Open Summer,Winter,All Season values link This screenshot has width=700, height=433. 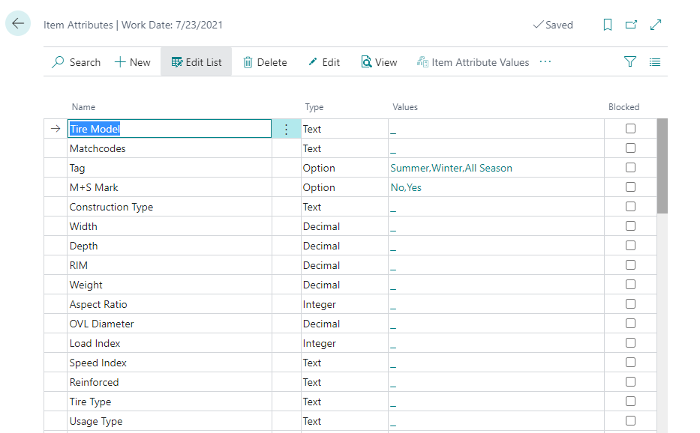click(x=451, y=168)
